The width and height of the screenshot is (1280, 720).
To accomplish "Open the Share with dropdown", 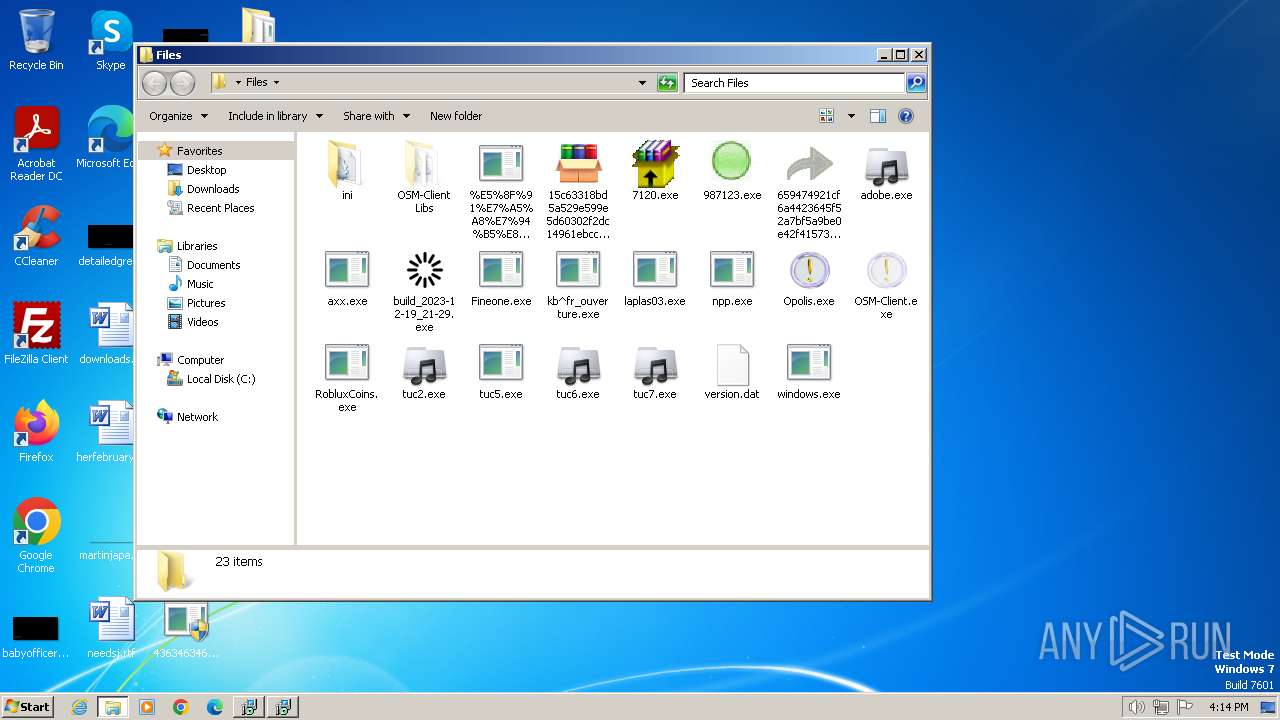I will coord(376,116).
